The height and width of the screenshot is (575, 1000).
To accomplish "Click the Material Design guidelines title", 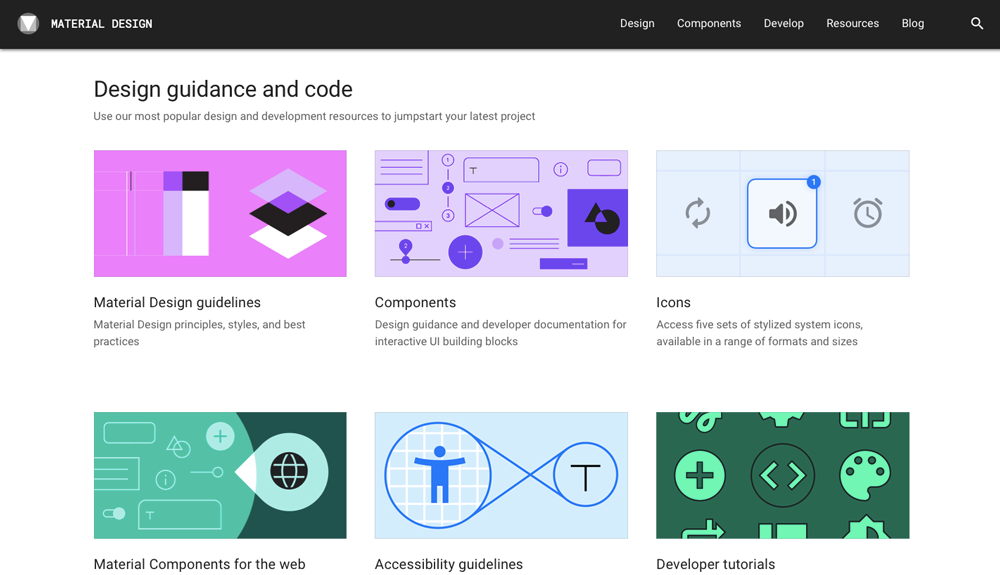I will click(177, 303).
